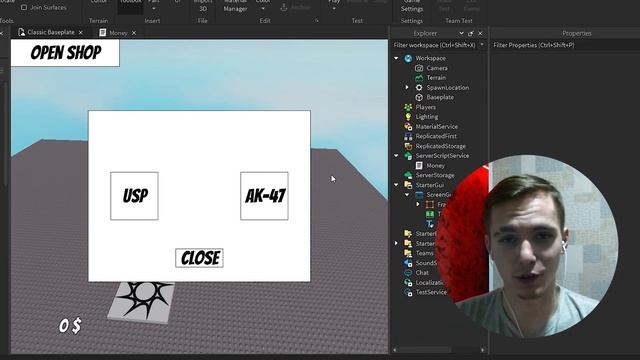Click the CLOSE button in the shop
The height and width of the screenshot is (360, 640).
[x=200, y=258]
